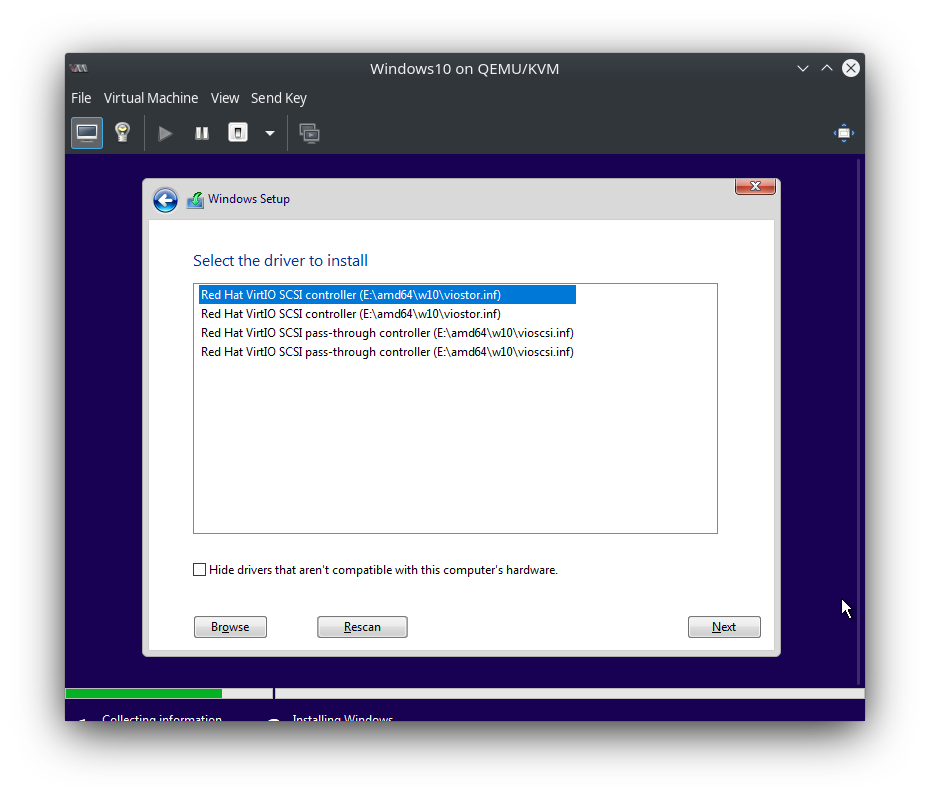
Task: Open the Send Key menu
Action: [279, 98]
